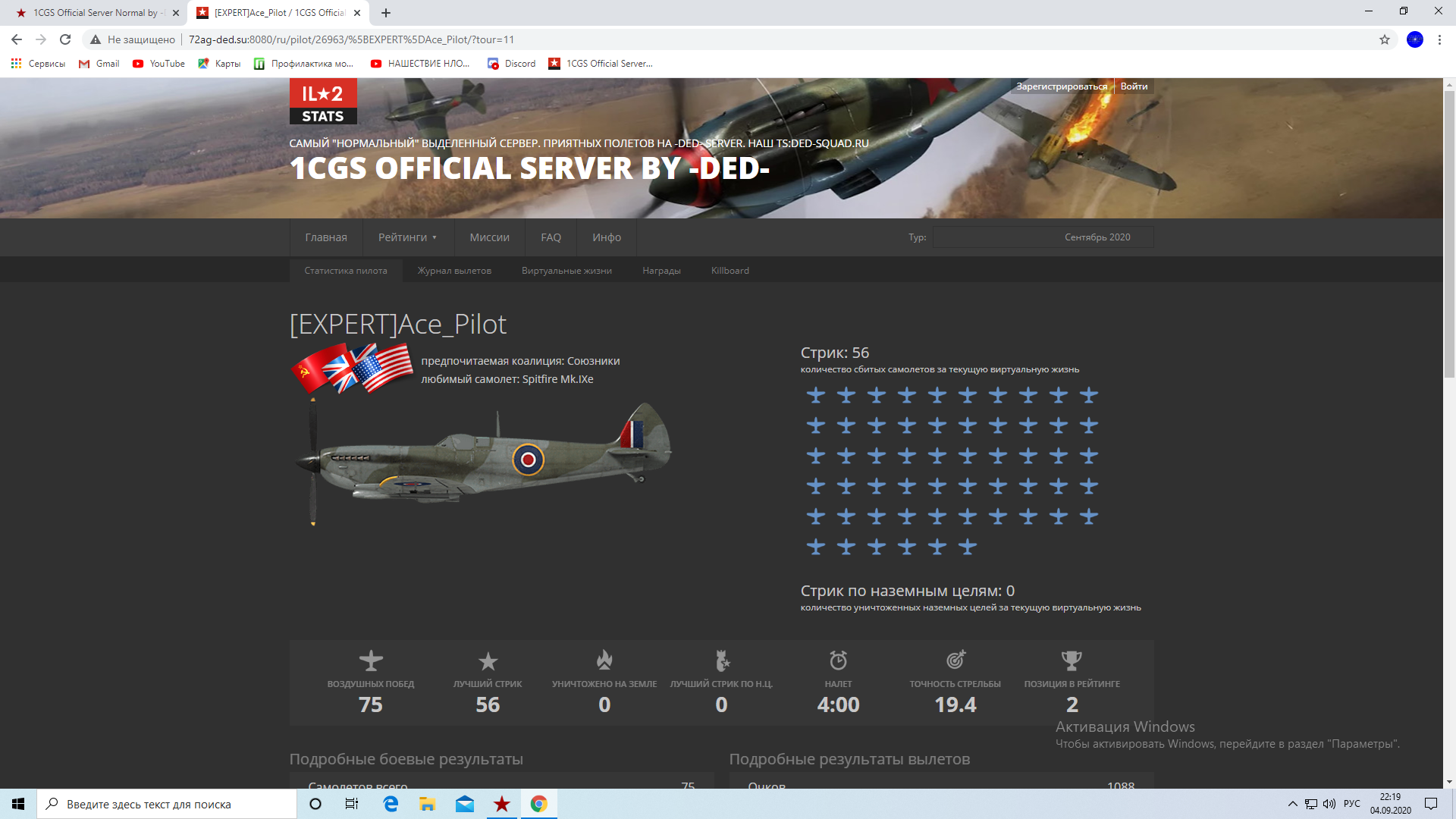Click the Windows taskbar search field
Image resolution: width=1456 pixels, height=819 pixels.
(167, 804)
